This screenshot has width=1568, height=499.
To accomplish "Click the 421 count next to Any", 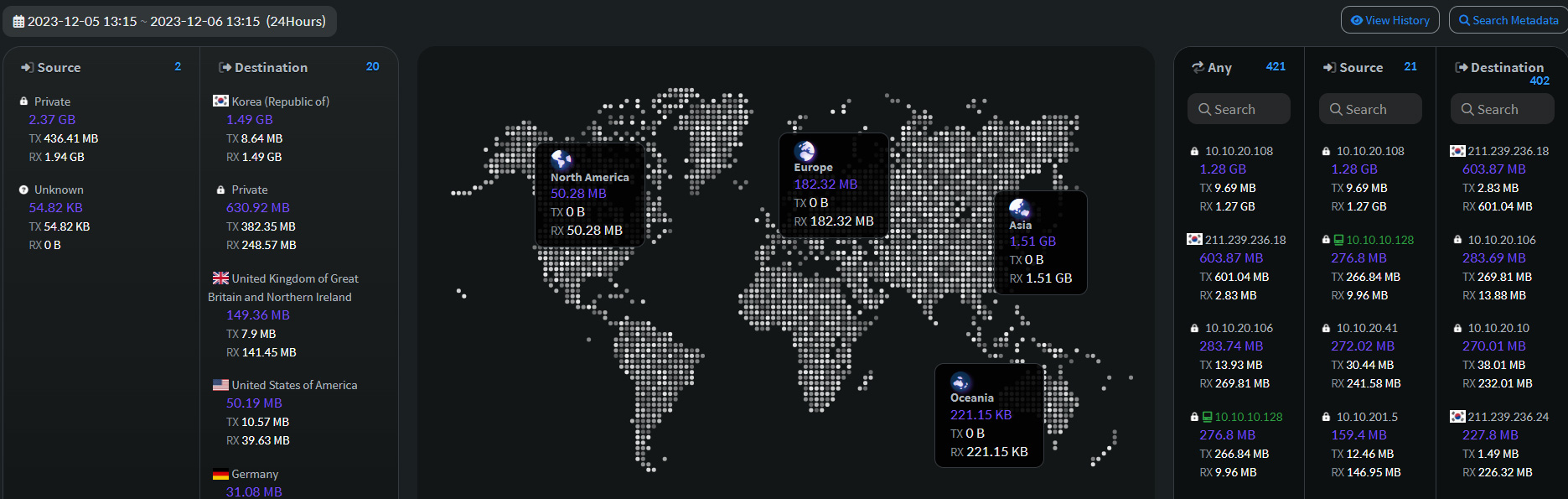I will pyautogui.click(x=1276, y=66).
